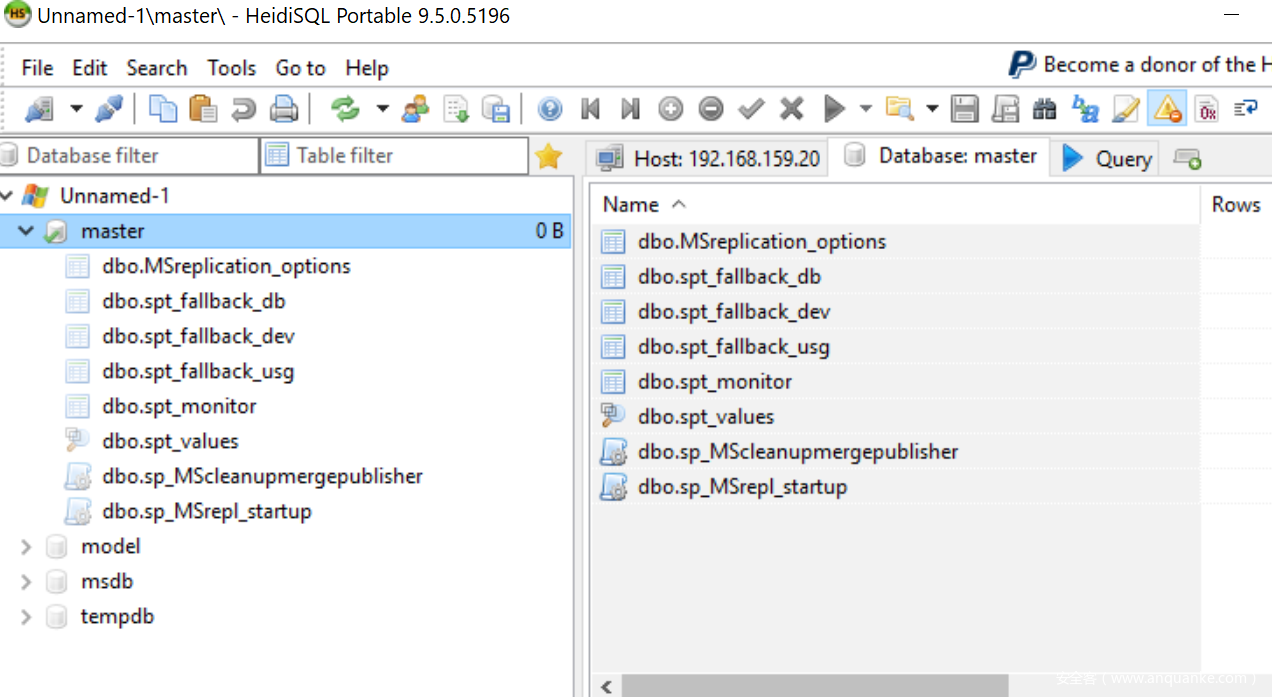
Task: Switch to the Query tab
Action: tap(1106, 158)
